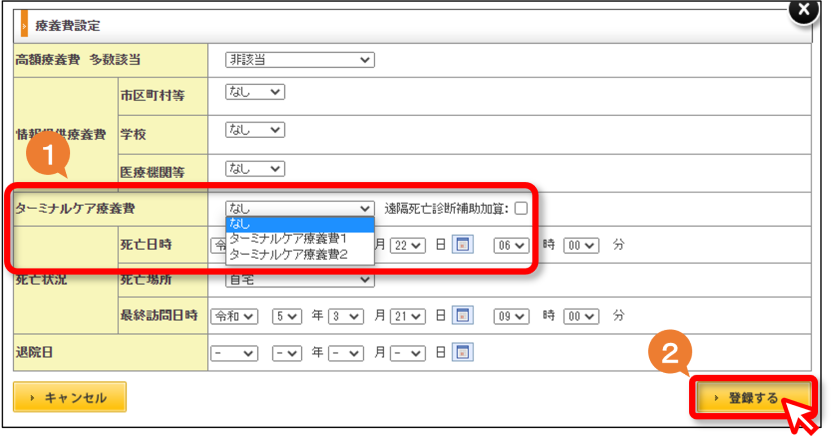Open 退院日 era dropdown
The height and width of the screenshot is (445, 831).
(x=234, y=353)
